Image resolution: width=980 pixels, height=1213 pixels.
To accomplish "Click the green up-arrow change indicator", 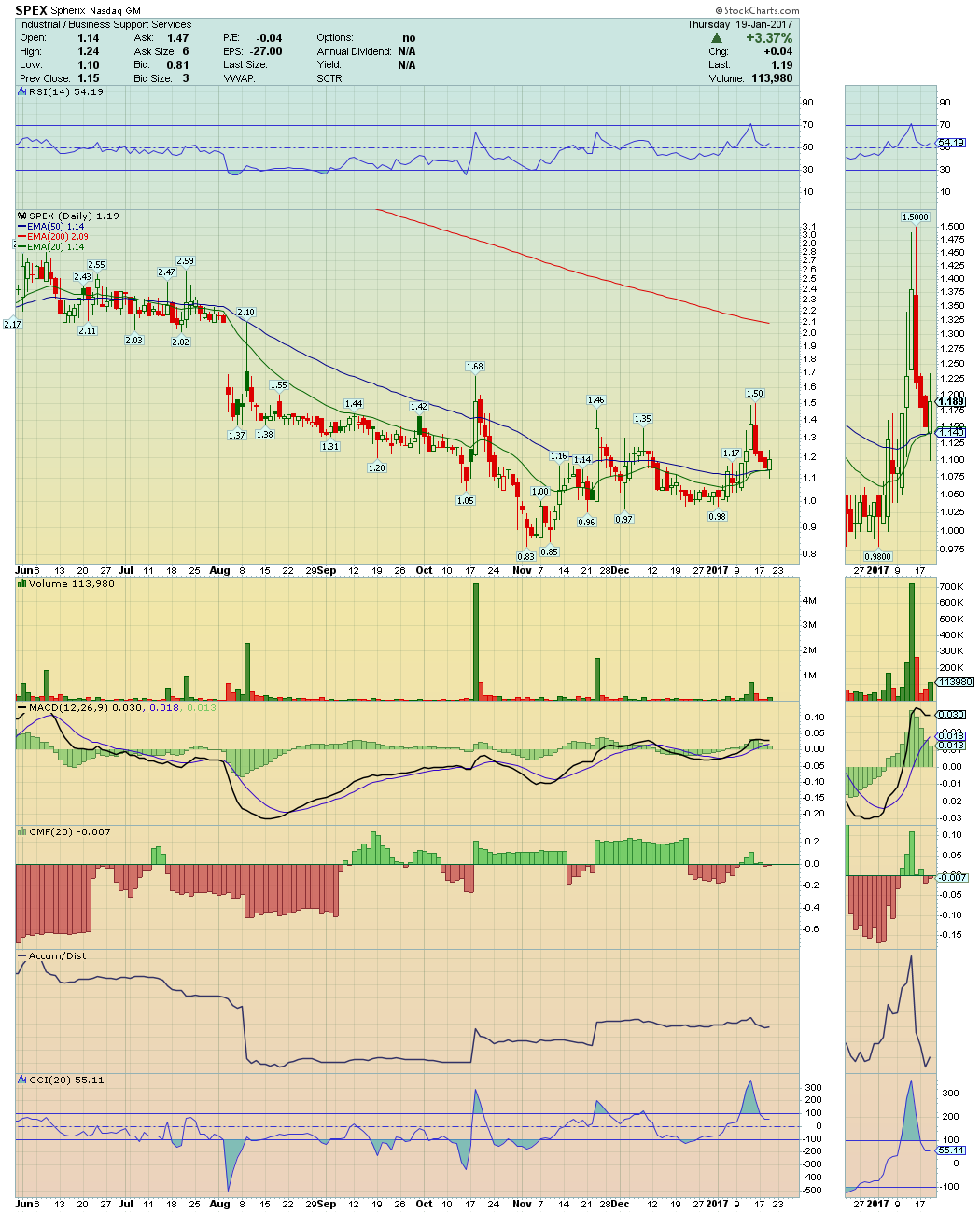I will click(716, 38).
